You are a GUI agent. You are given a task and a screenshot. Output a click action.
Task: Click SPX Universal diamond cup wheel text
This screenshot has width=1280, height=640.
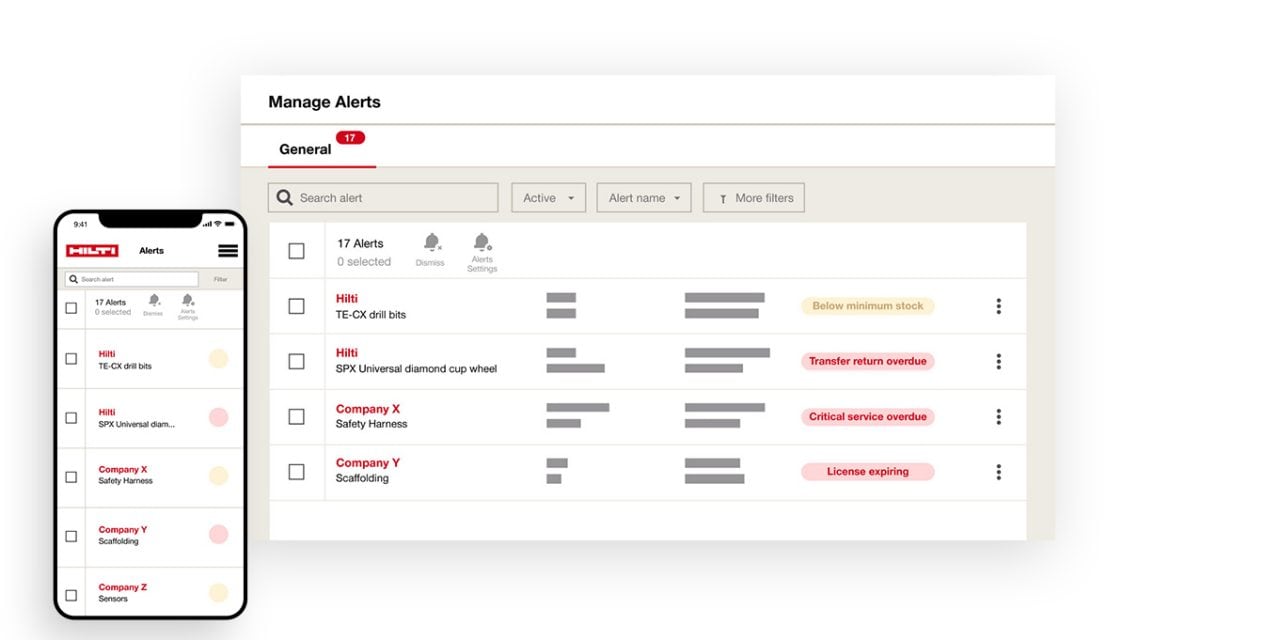(x=416, y=369)
